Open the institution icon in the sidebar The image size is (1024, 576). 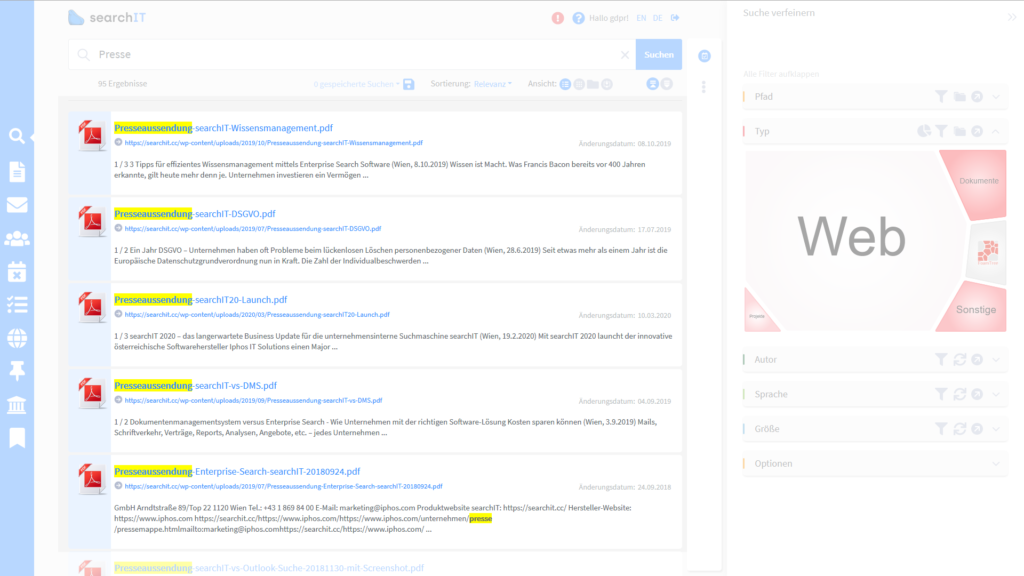point(17,405)
